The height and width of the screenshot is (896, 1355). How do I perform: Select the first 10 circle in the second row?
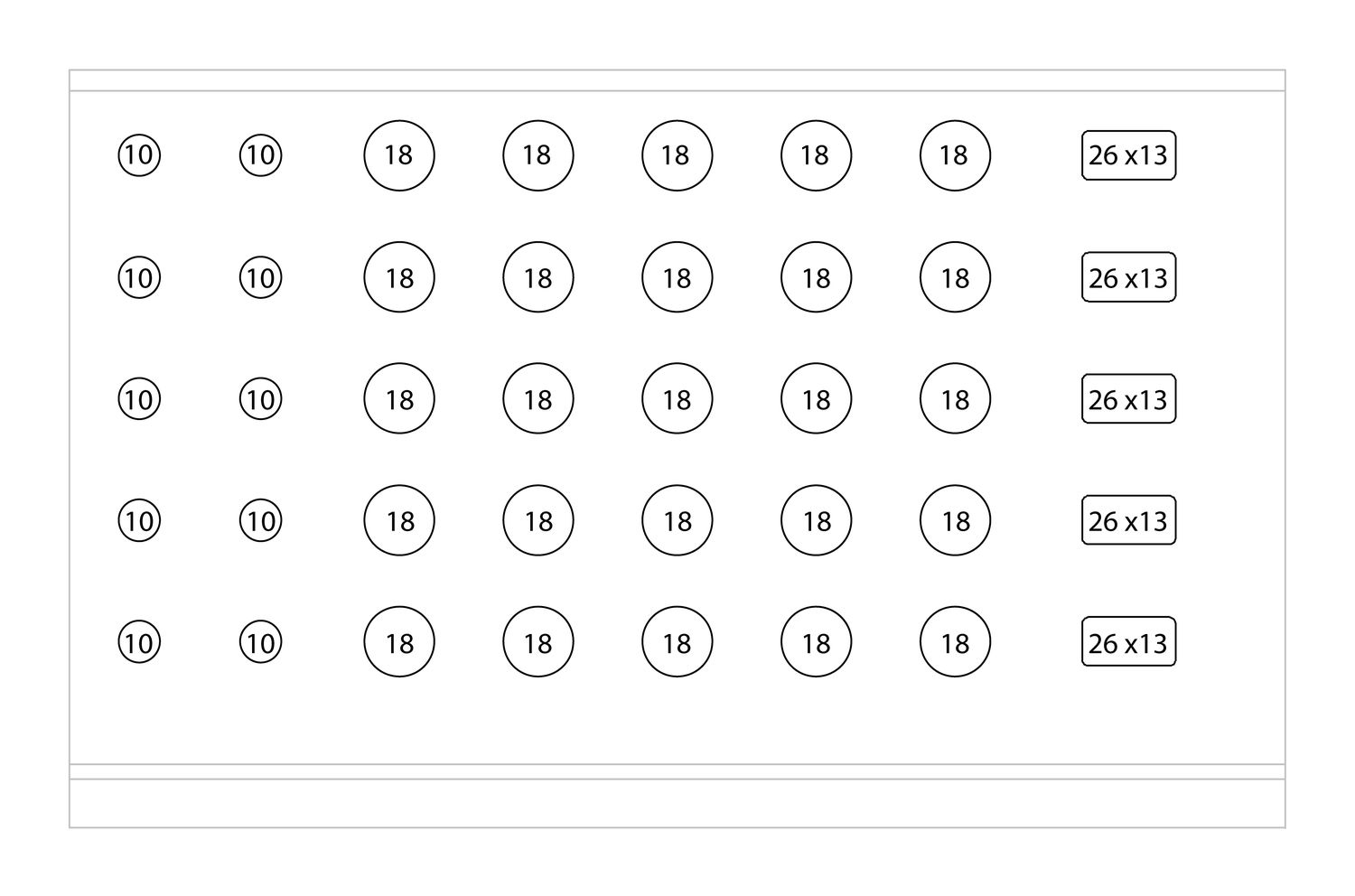pyautogui.click(x=139, y=277)
